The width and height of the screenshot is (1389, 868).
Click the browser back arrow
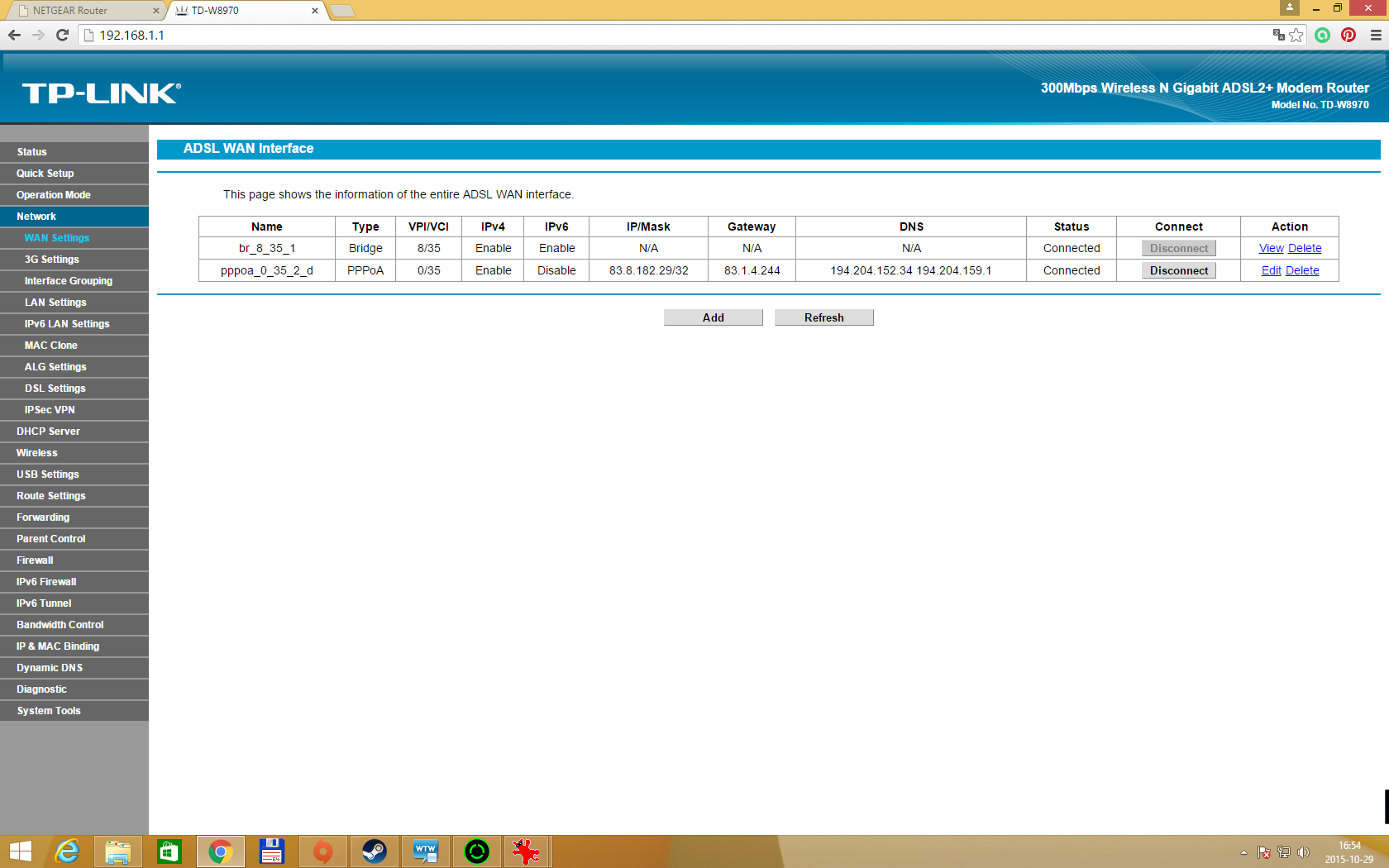(x=14, y=35)
